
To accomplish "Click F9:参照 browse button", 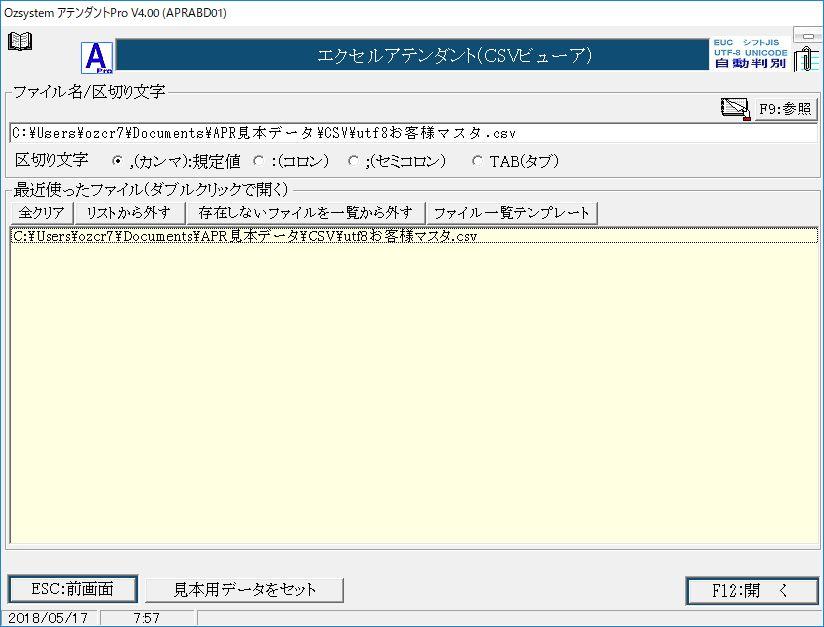I will (786, 109).
